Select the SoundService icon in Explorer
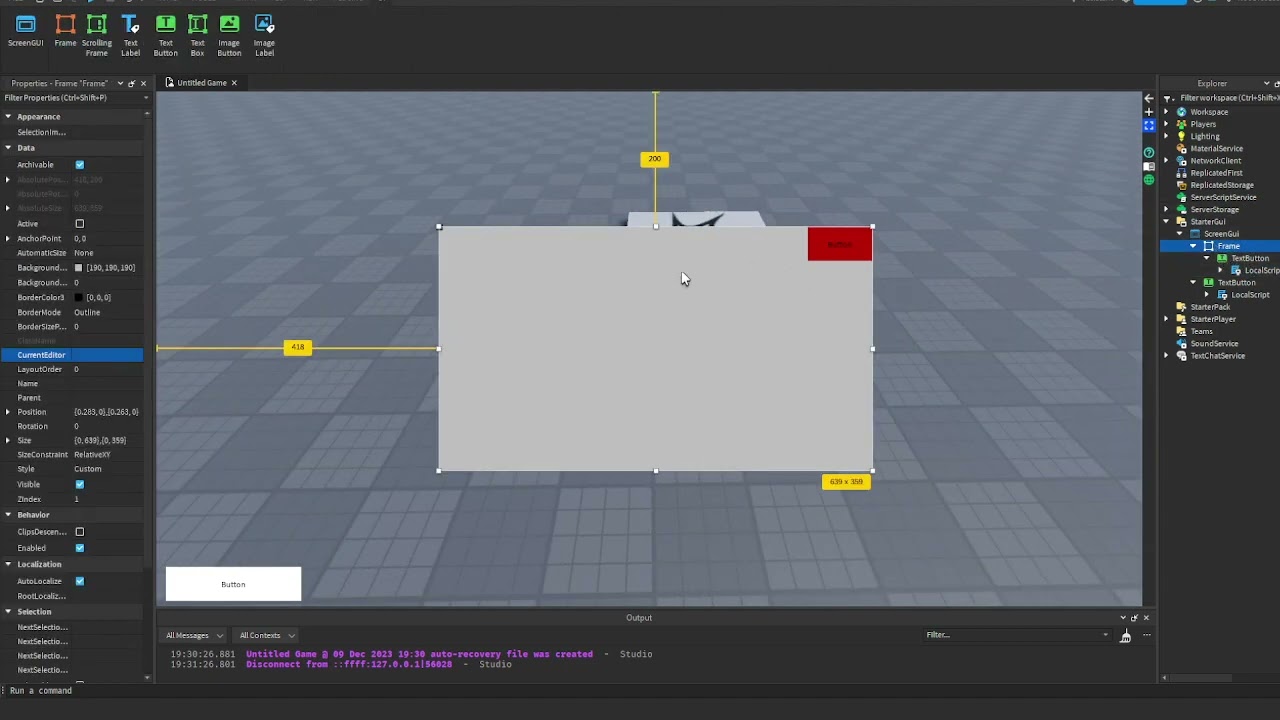Screen dimensions: 1280x720 point(1182,343)
